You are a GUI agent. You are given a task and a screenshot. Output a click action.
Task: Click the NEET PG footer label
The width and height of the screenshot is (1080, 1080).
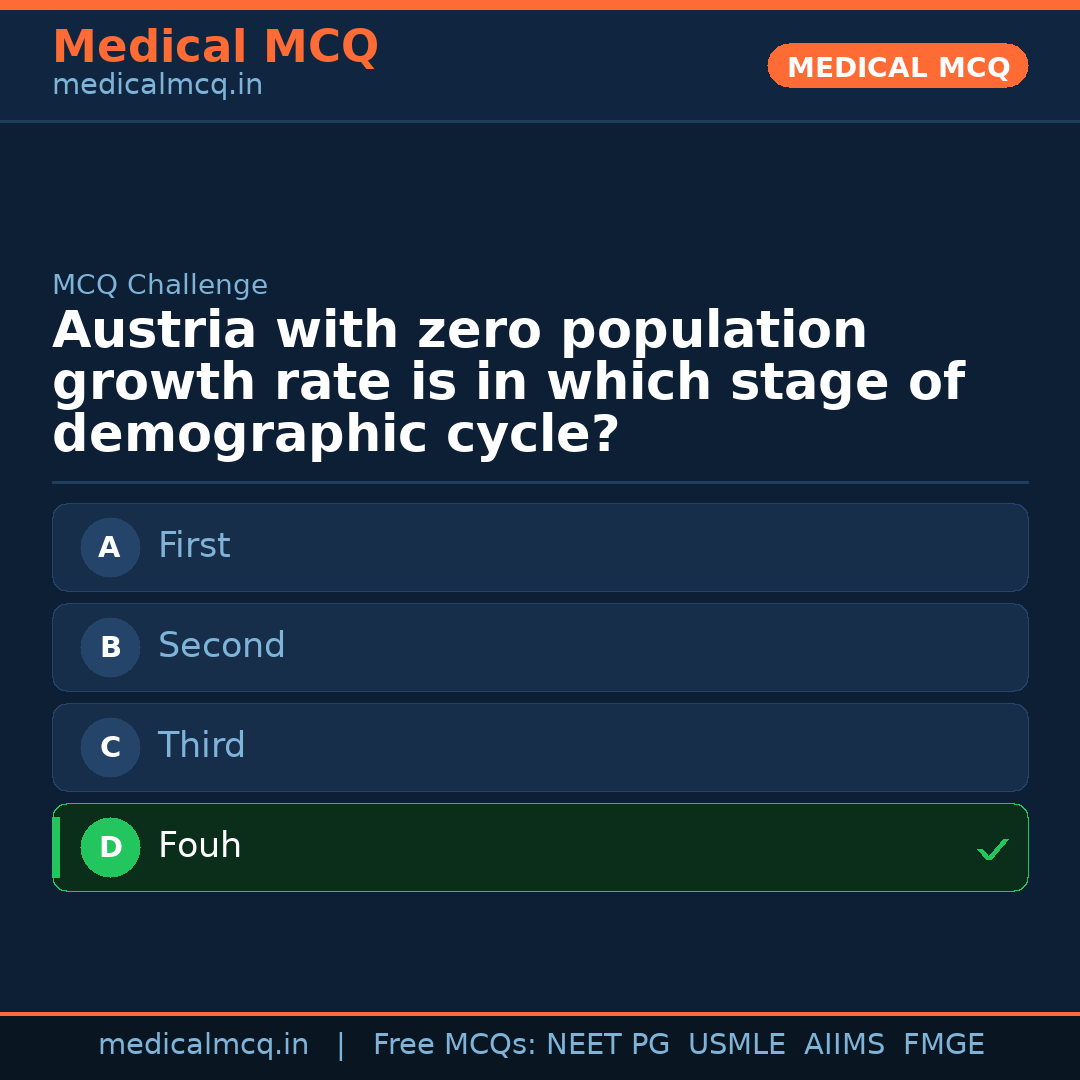pos(607,1043)
